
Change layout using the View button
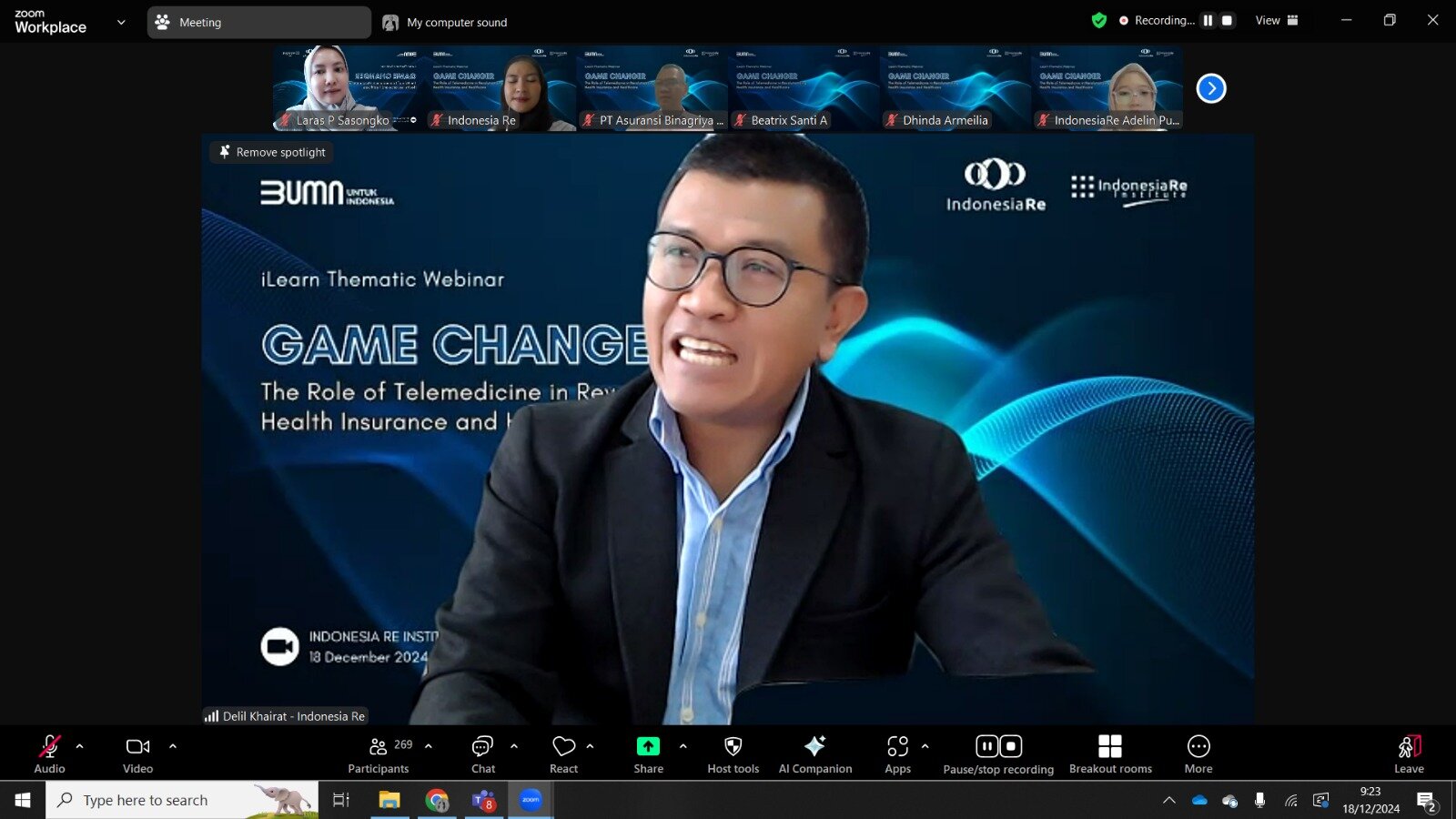coord(1277,20)
